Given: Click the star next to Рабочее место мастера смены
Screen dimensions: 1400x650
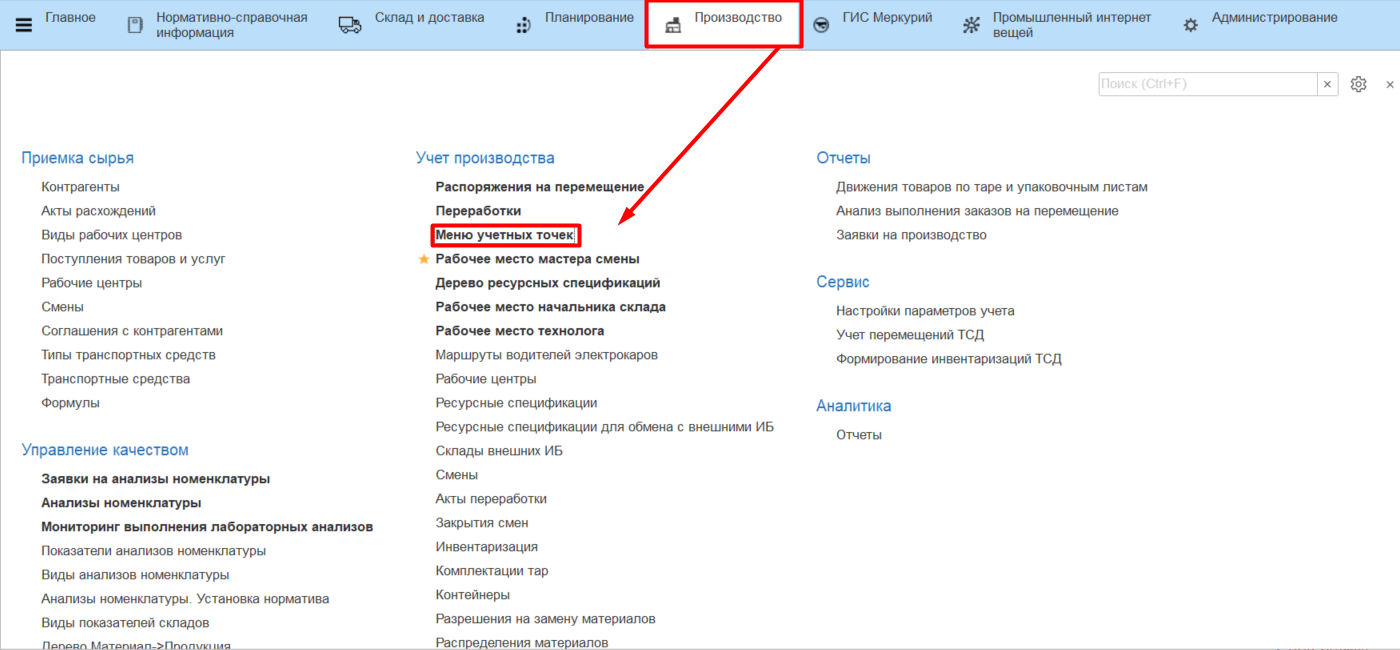Looking at the screenshot, I should (424, 259).
